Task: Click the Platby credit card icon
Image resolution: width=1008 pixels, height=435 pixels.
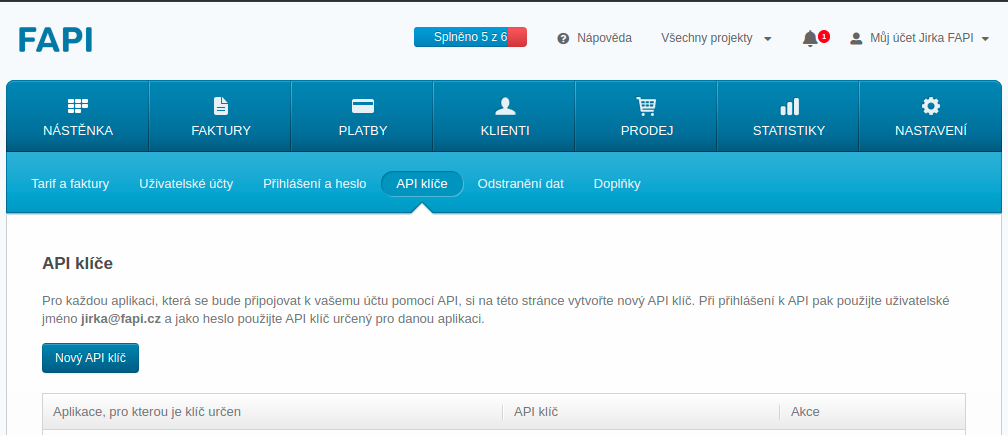Action: tap(362, 106)
